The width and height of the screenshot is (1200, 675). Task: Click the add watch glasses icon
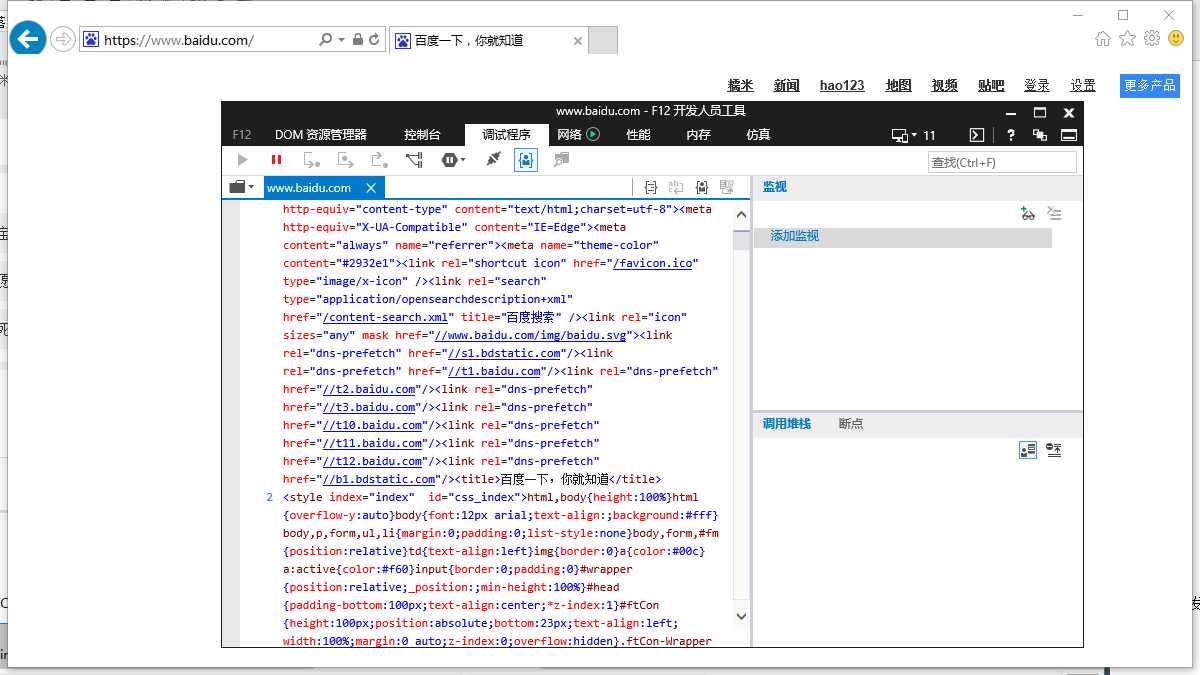tap(1027, 213)
